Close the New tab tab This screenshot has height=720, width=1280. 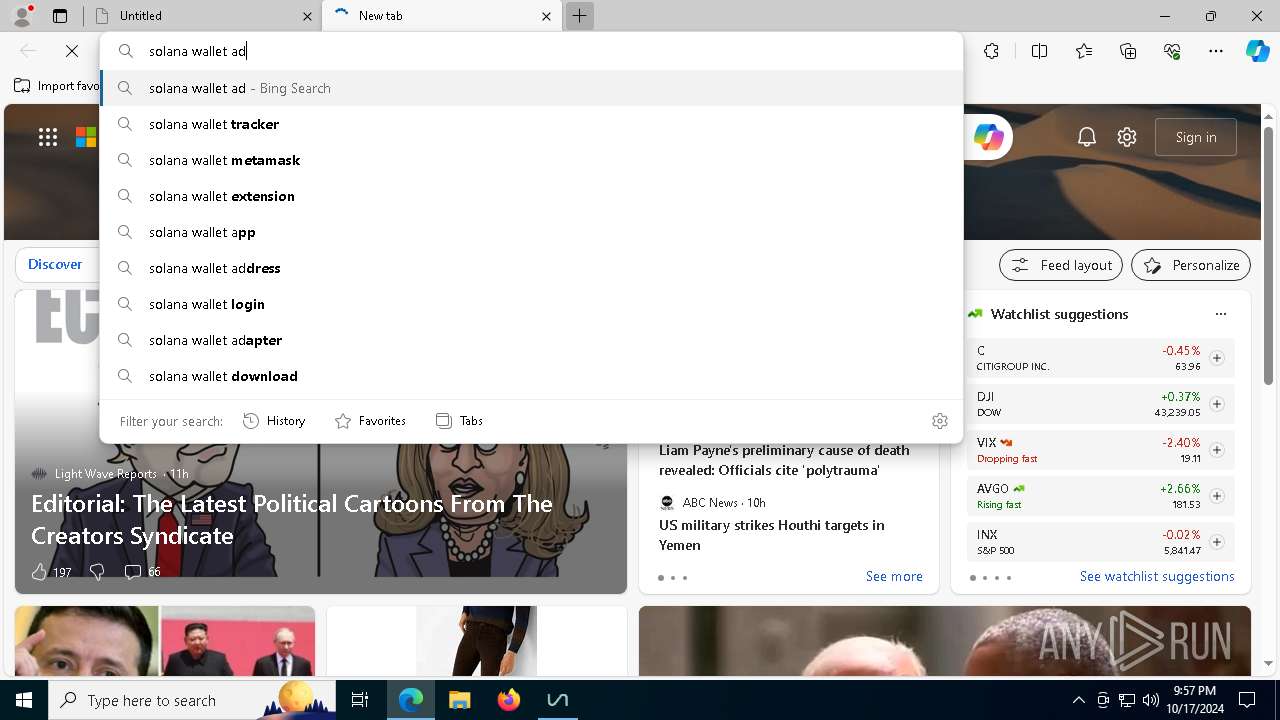(x=546, y=16)
